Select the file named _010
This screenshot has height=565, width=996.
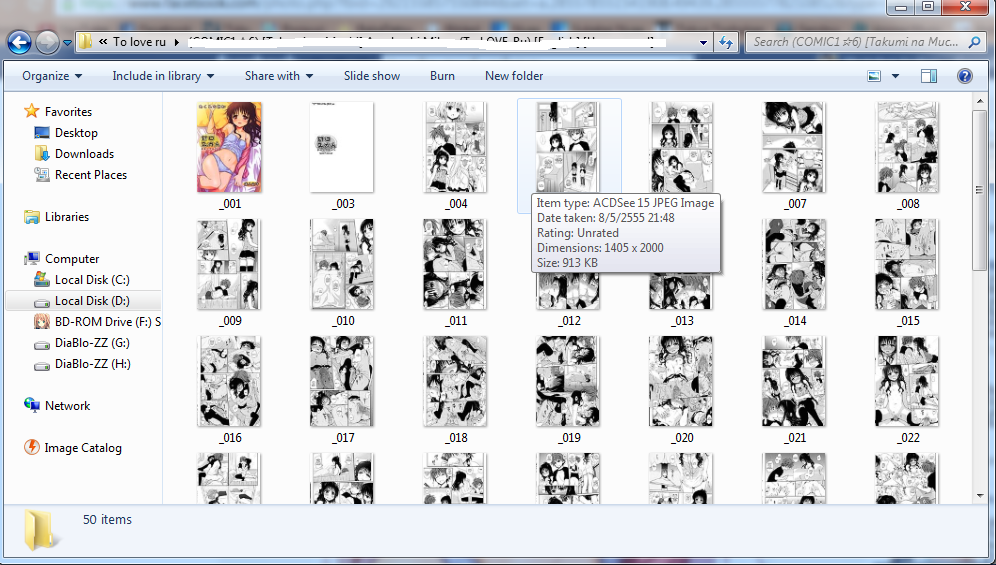pyautogui.click(x=342, y=273)
